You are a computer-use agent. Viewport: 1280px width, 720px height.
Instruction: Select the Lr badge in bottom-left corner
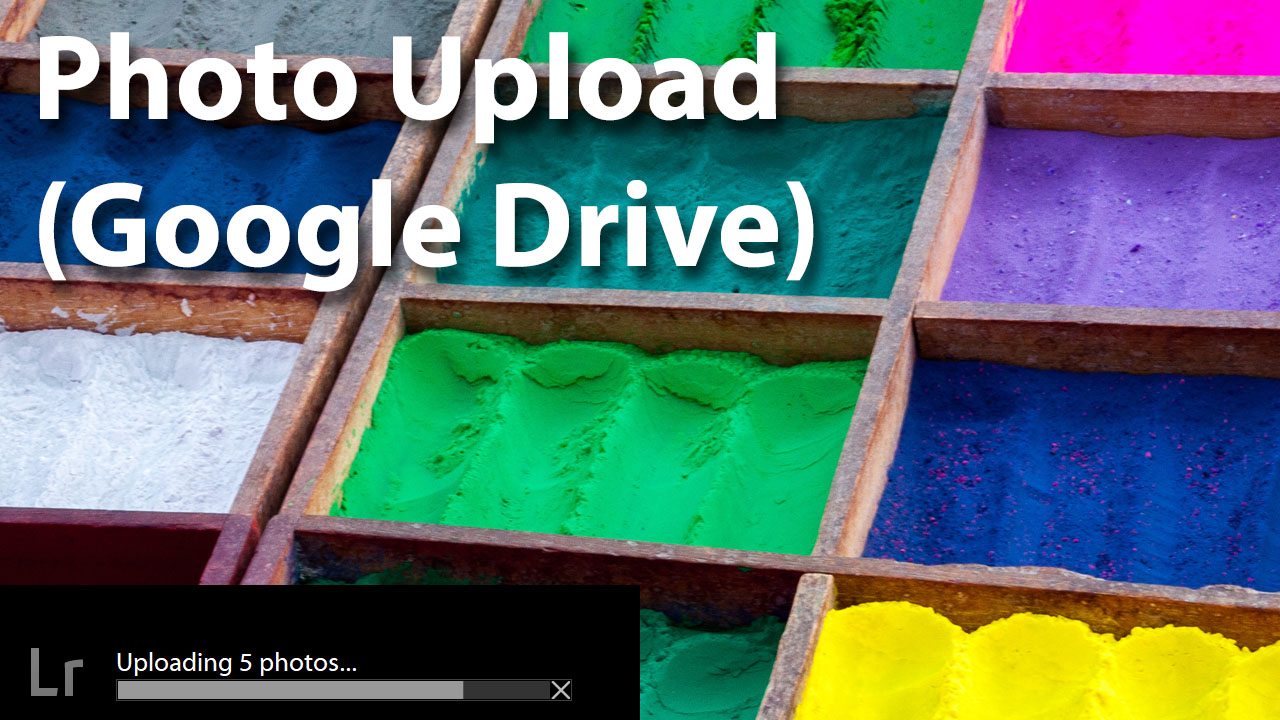tap(55, 675)
